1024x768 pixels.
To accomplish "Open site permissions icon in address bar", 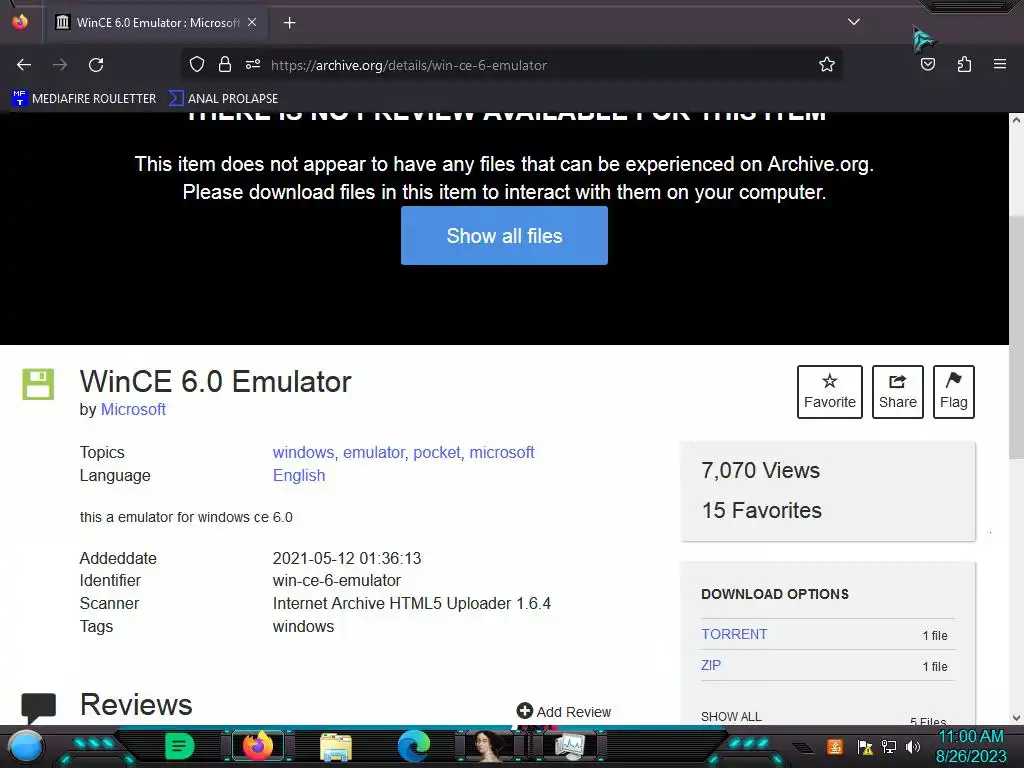I will 253,65.
